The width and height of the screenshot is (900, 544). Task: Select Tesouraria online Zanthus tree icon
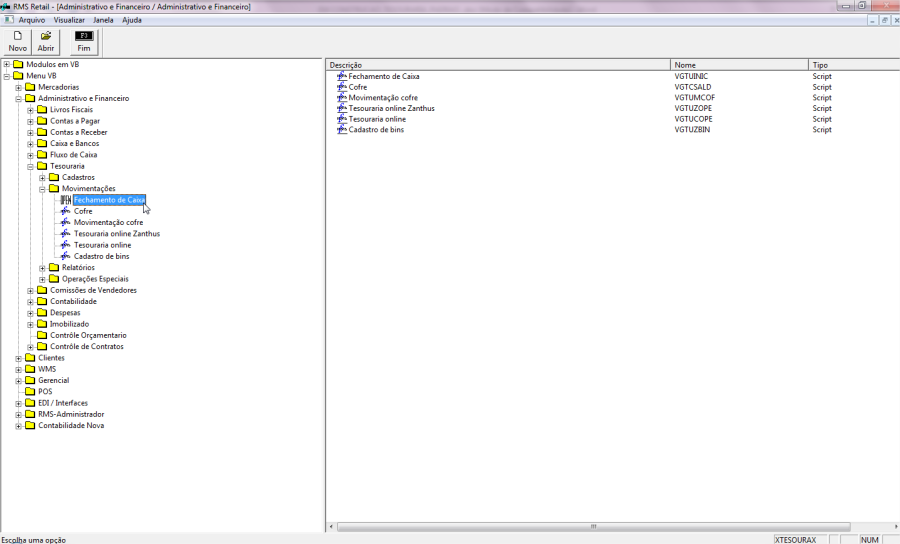pos(65,234)
